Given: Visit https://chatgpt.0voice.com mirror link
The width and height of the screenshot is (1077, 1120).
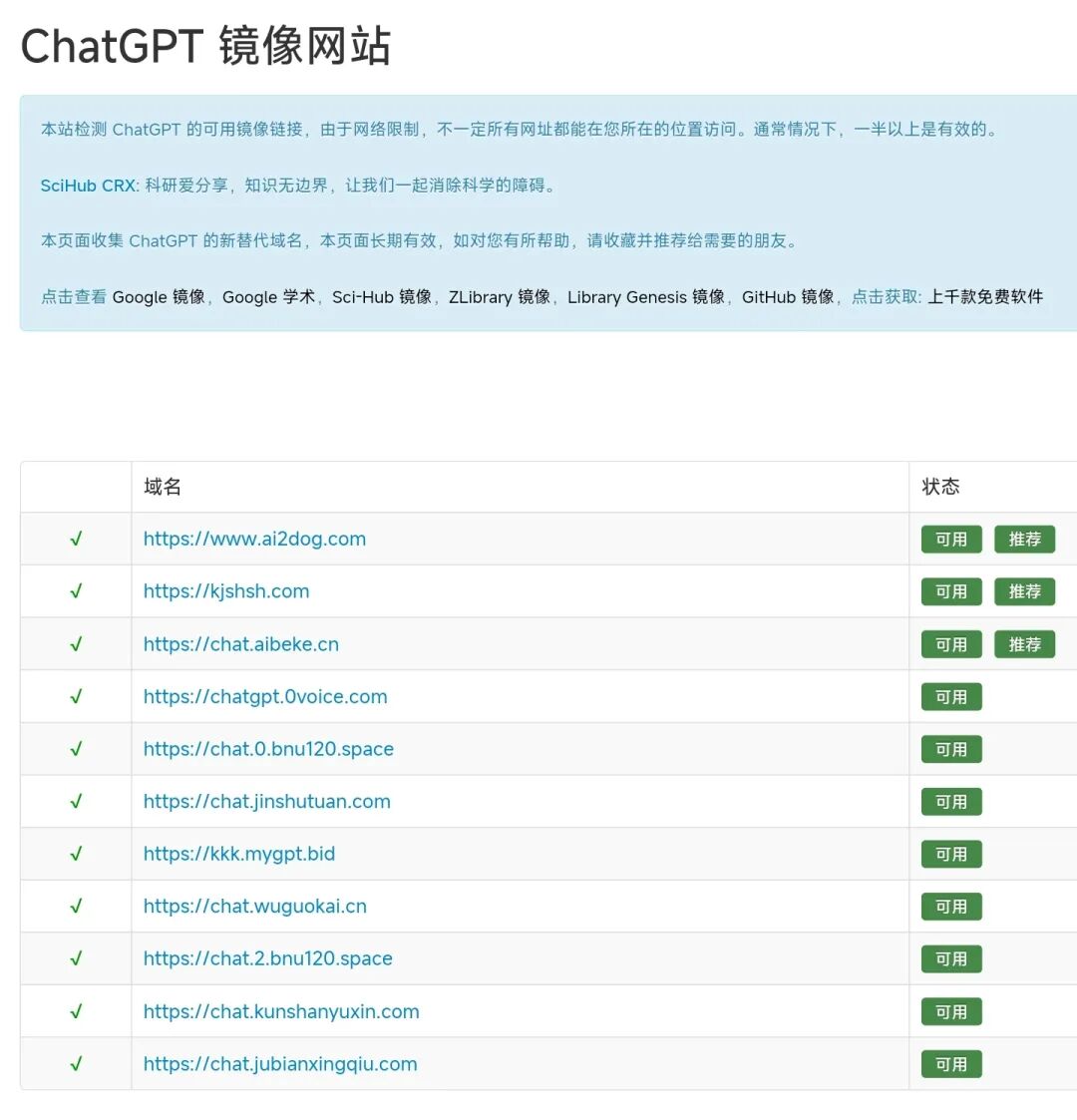Looking at the screenshot, I should 265,696.
